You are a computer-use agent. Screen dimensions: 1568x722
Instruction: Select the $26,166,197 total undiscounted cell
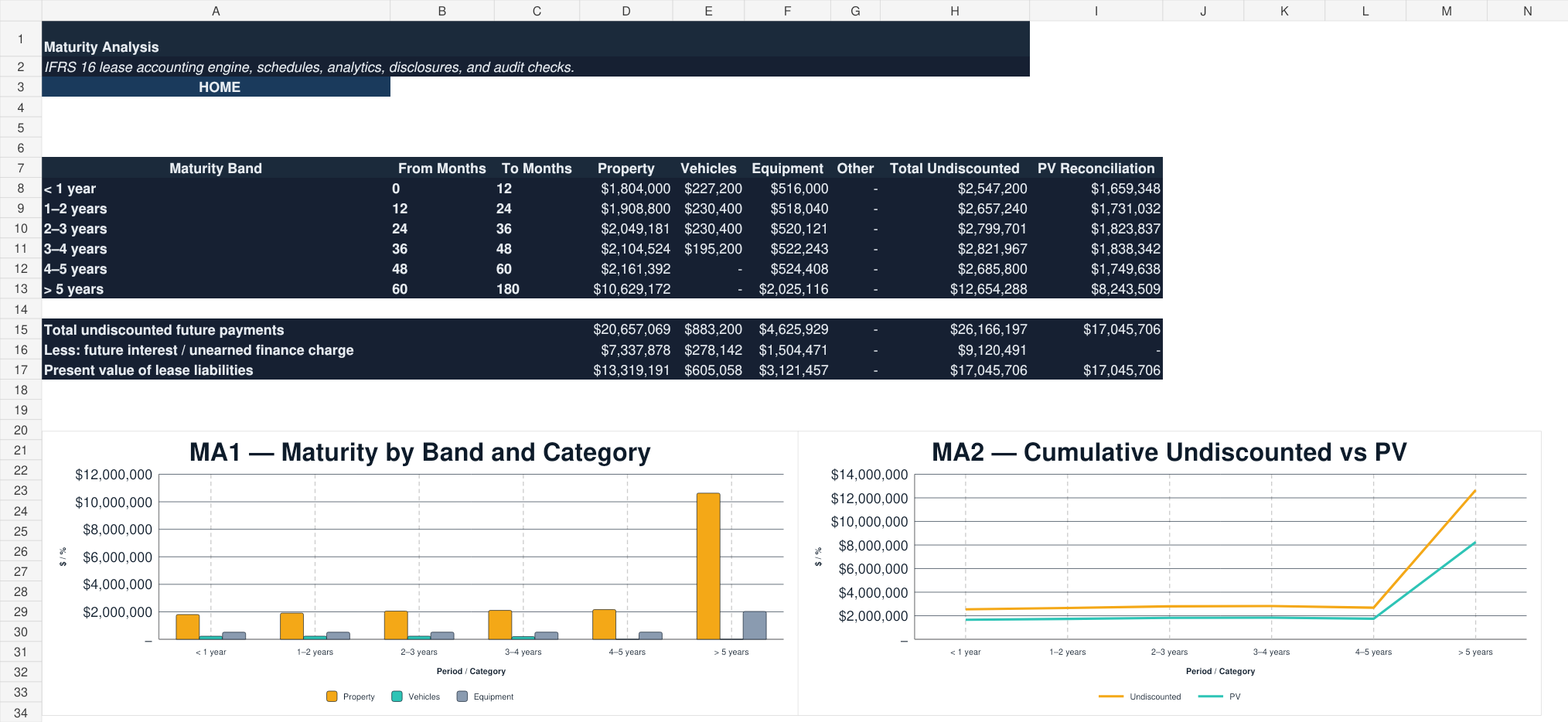click(x=955, y=329)
